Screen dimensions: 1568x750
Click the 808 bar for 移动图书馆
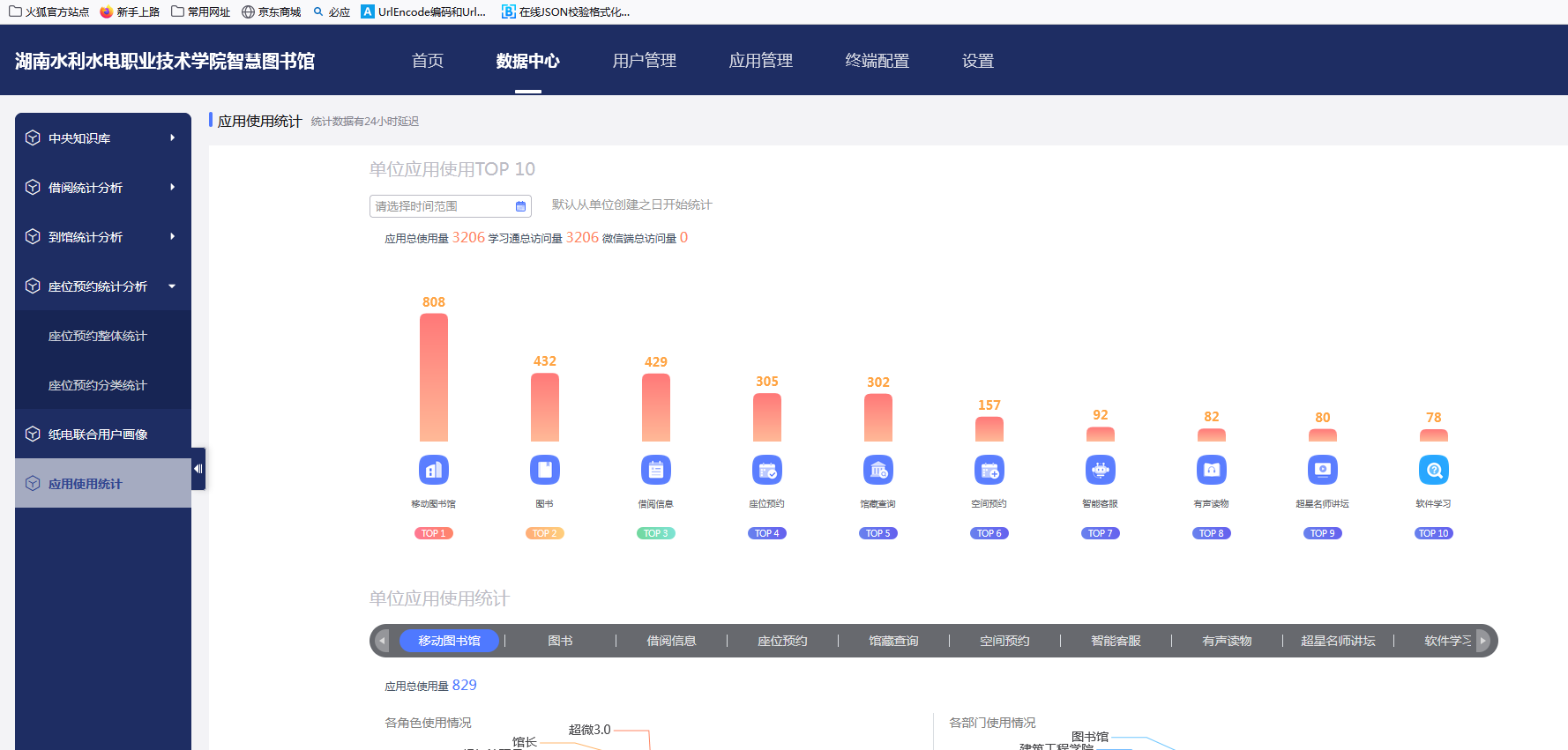click(x=433, y=377)
